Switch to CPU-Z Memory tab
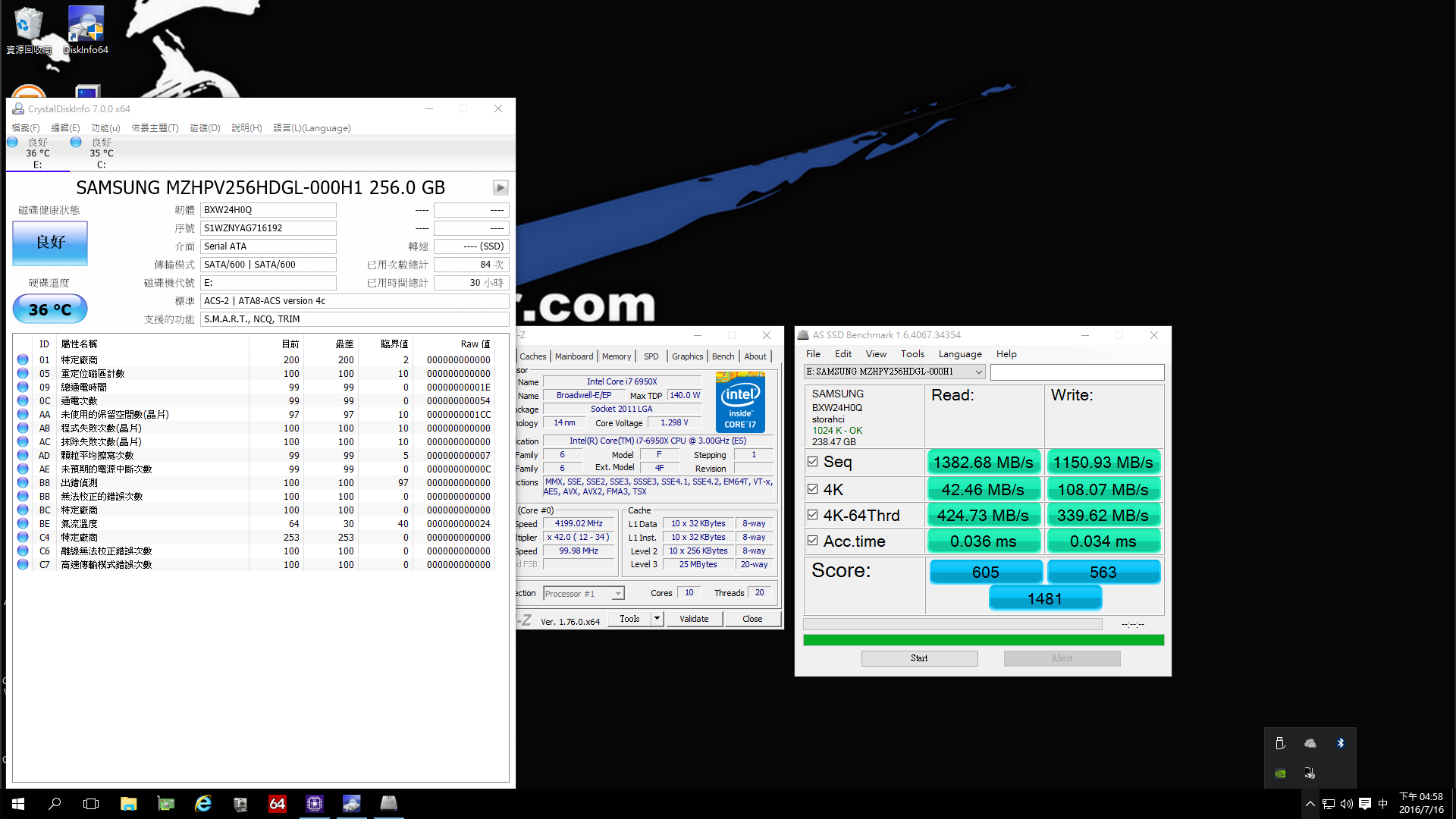 617,356
